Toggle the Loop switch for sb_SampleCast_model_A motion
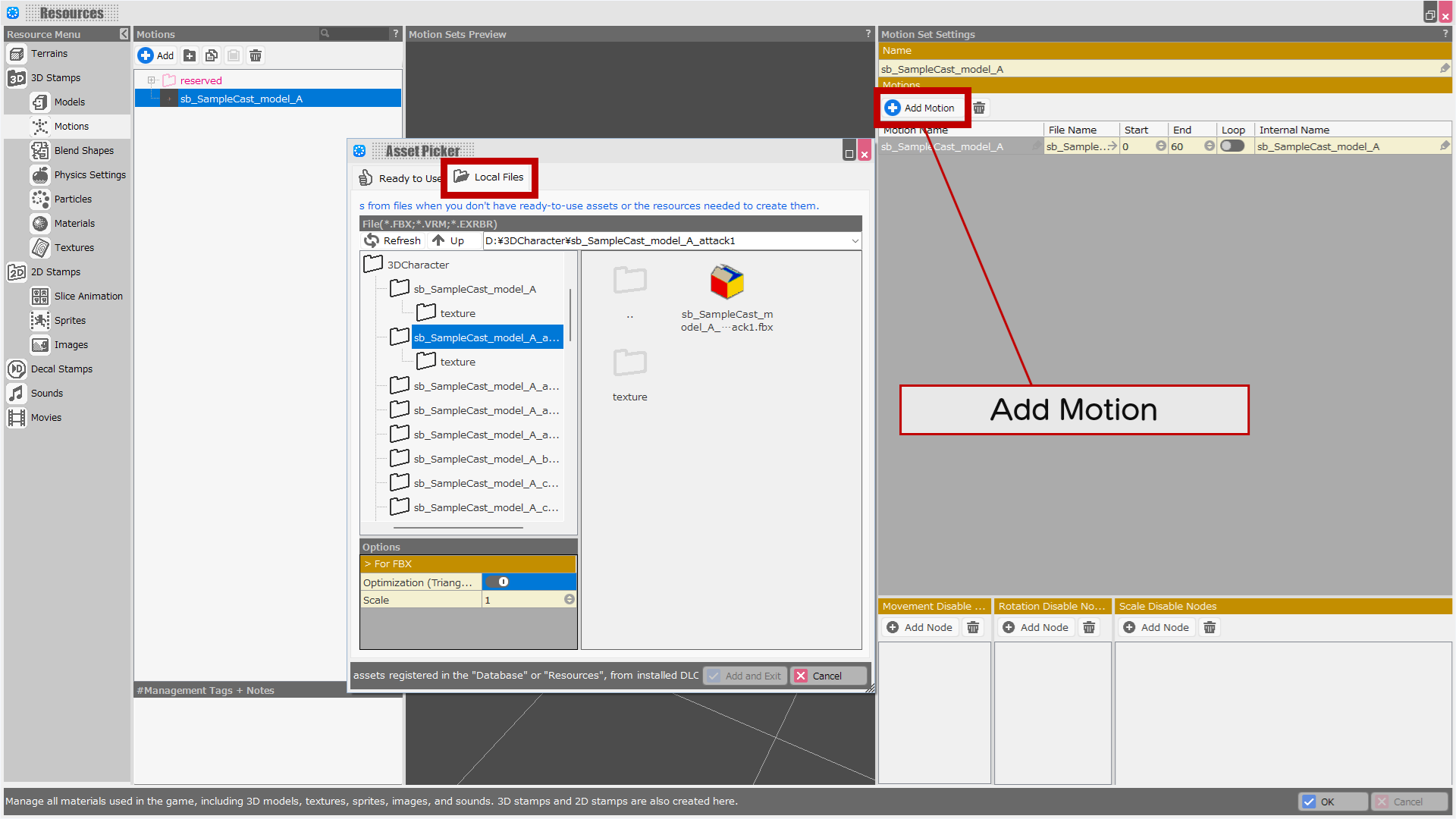The width and height of the screenshot is (1456, 819). tap(1232, 146)
